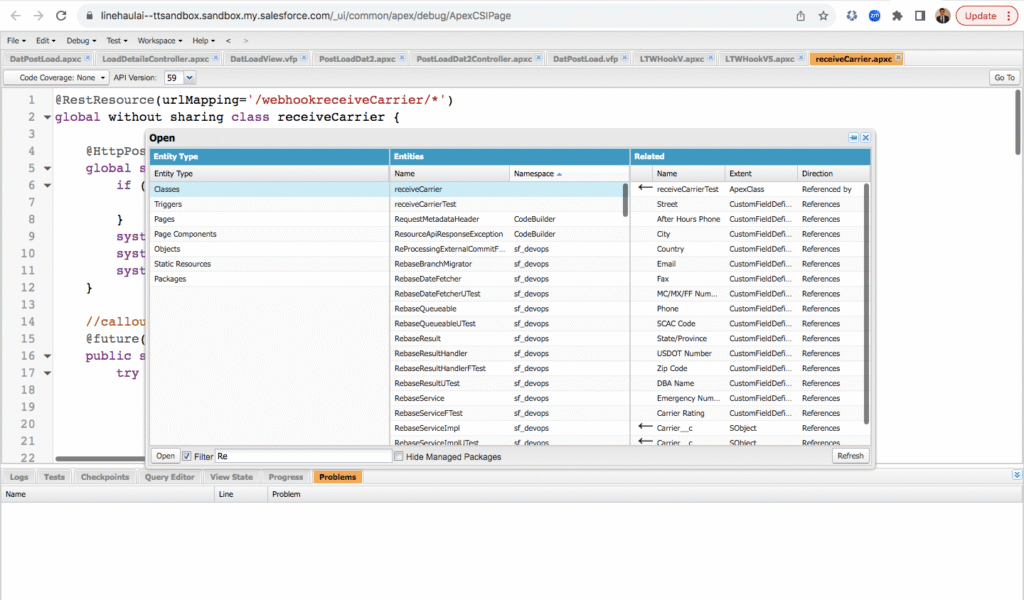Screen dimensions: 1024x600
Task: Click the Open button in dialog
Action: tap(165, 456)
